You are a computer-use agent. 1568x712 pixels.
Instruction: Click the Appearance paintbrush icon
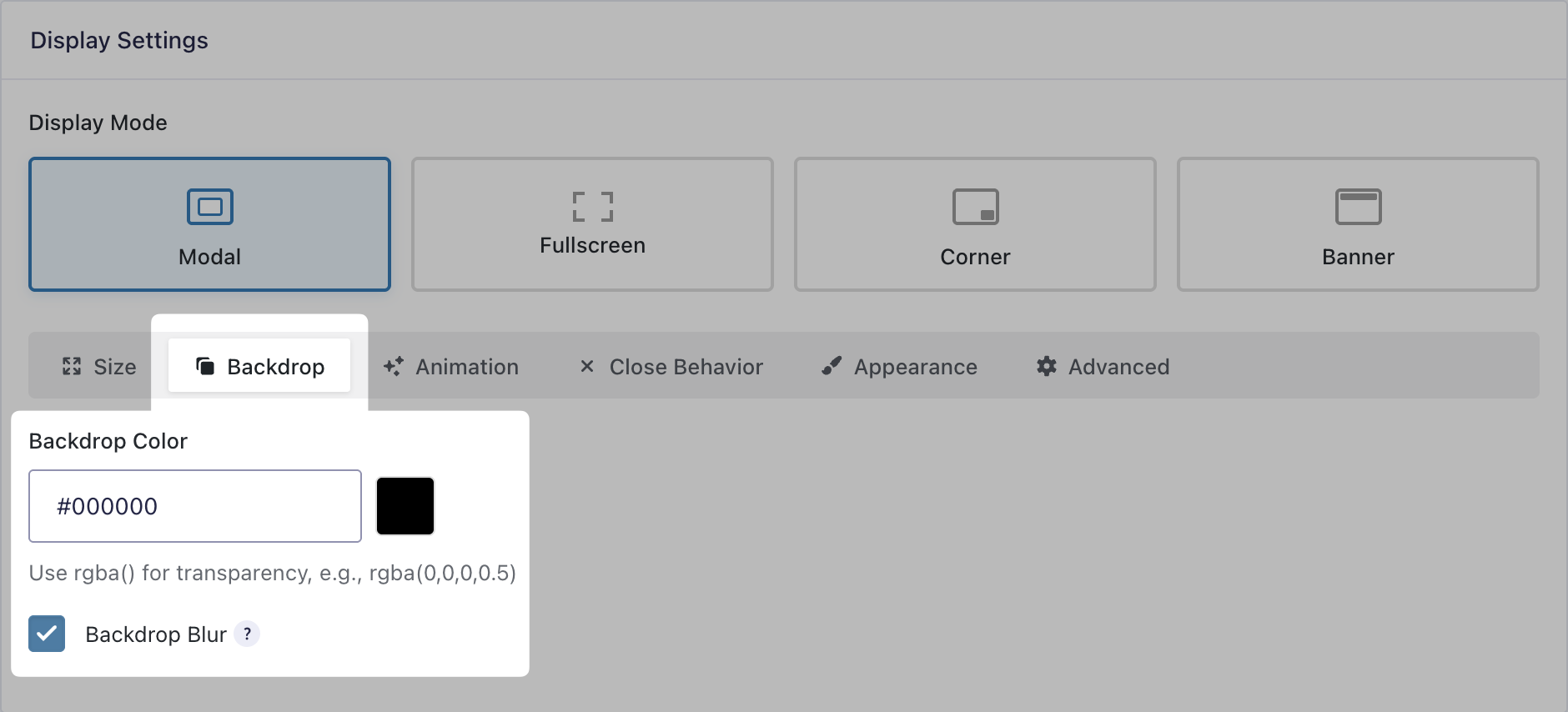pyautogui.click(x=832, y=366)
